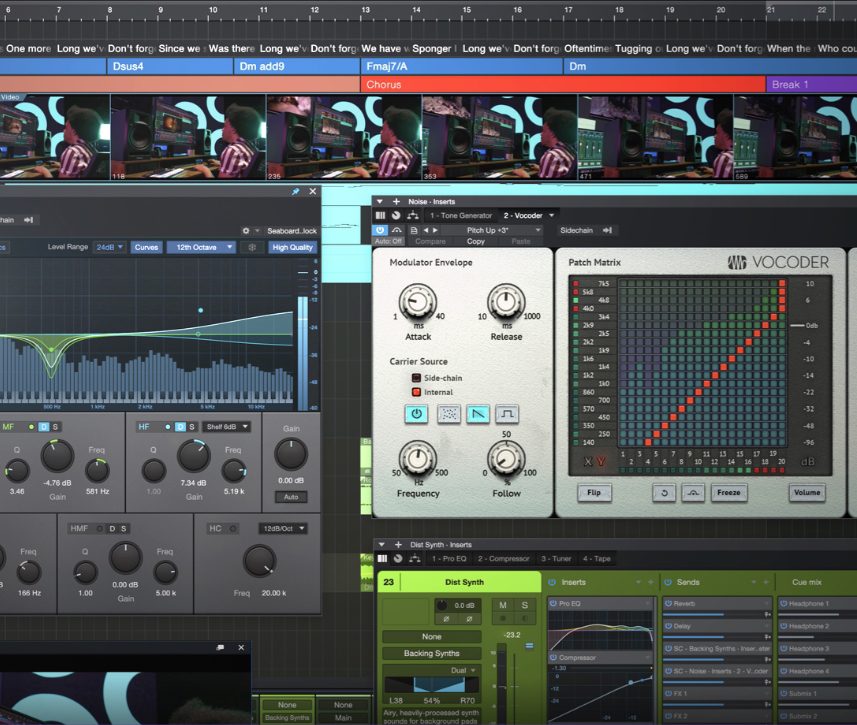Toggle the Curves button in Pro EQ
Screen dimensions: 857x725
pos(146,247)
